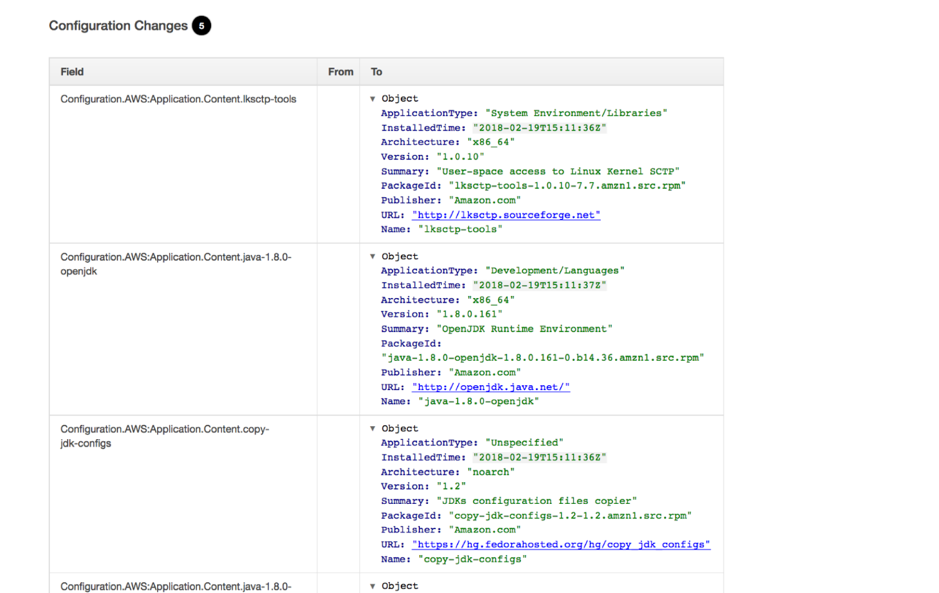
Task: Click the From column header
Action: (340, 72)
